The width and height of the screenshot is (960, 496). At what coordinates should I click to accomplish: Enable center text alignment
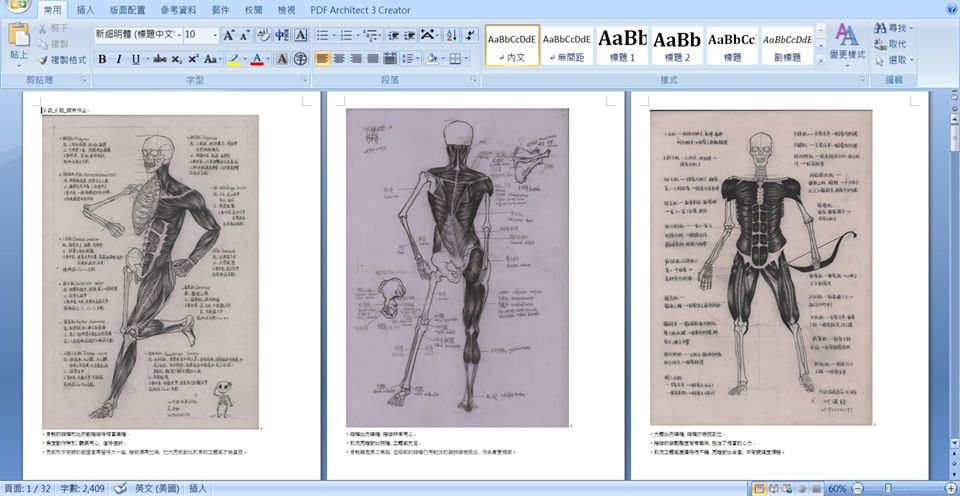[x=339, y=59]
